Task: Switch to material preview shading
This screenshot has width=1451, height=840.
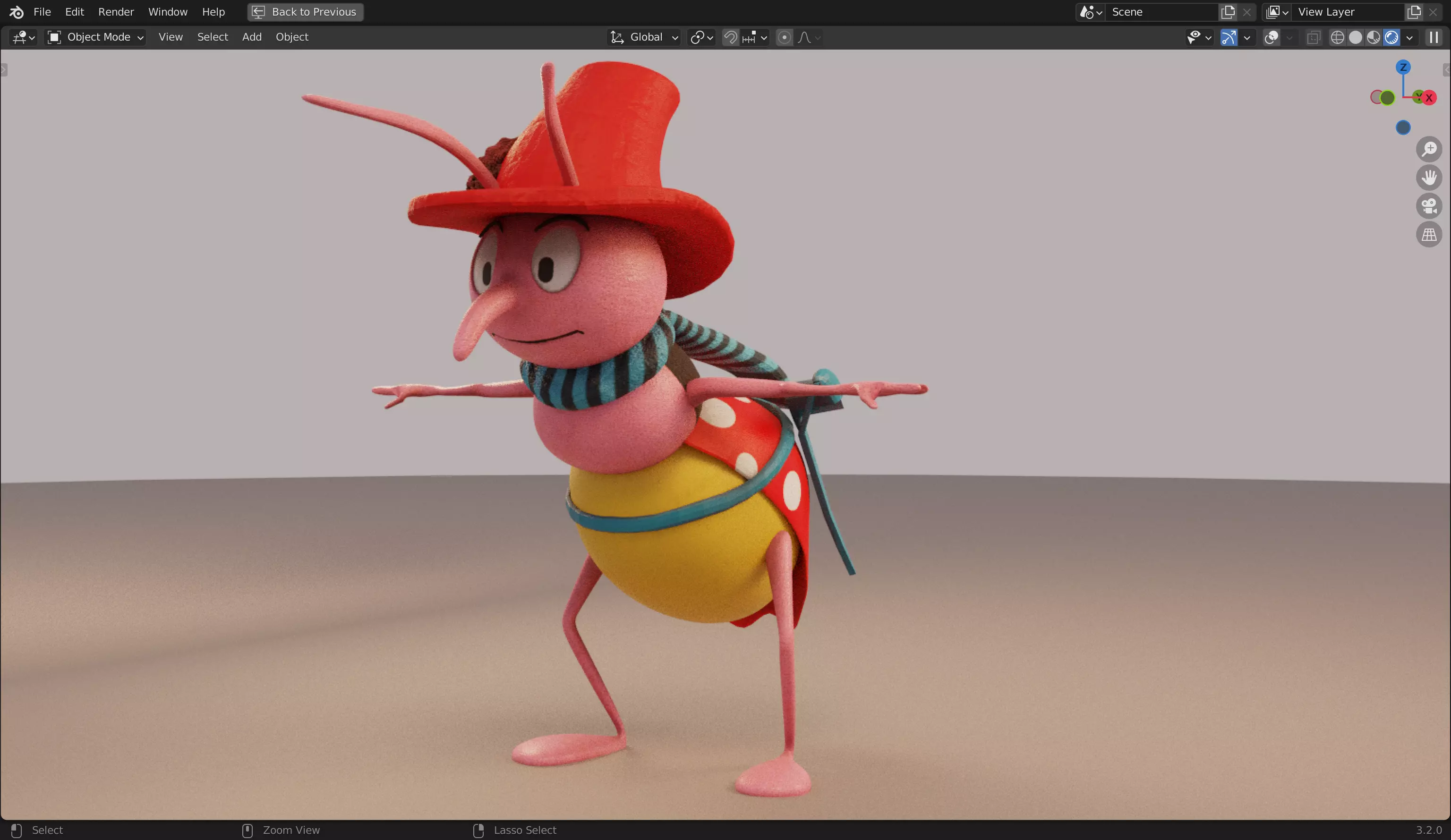Action: click(x=1373, y=37)
